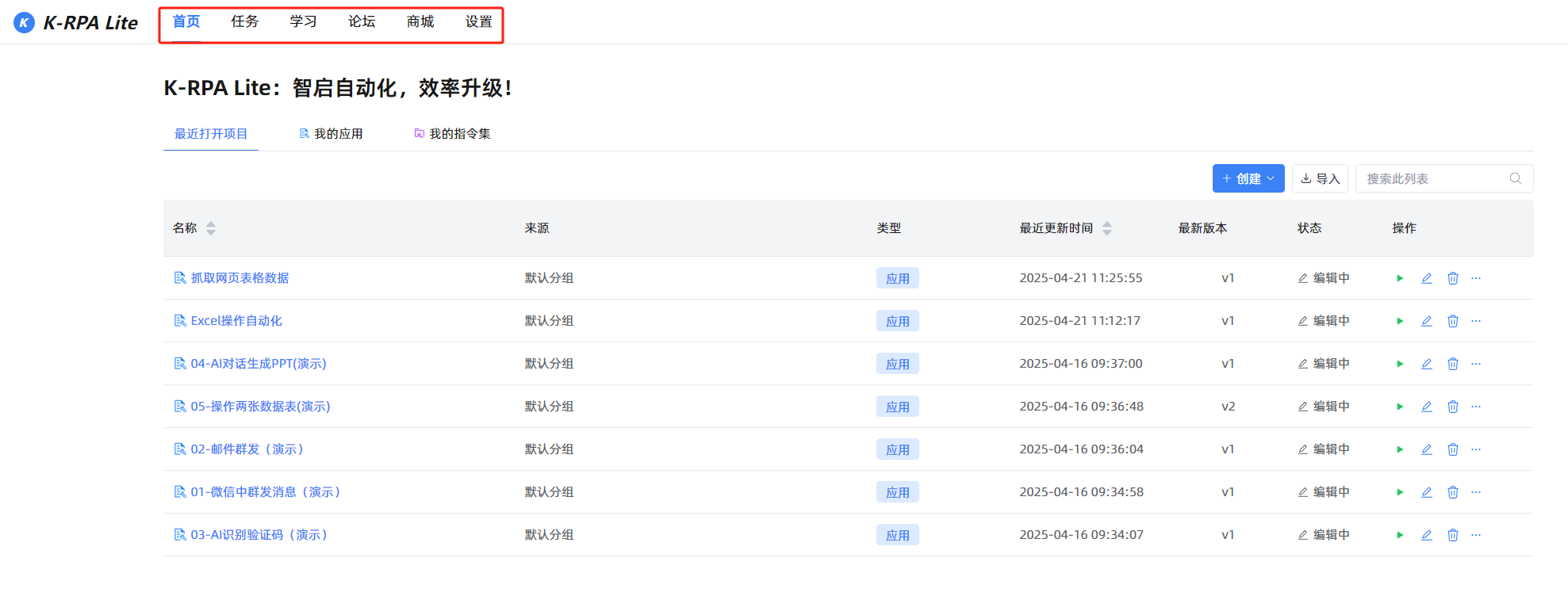Click 默认分组 in 03-AI识别验证码 row
The image size is (1568, 600).
pyautogui.click(x=549, y=535)
